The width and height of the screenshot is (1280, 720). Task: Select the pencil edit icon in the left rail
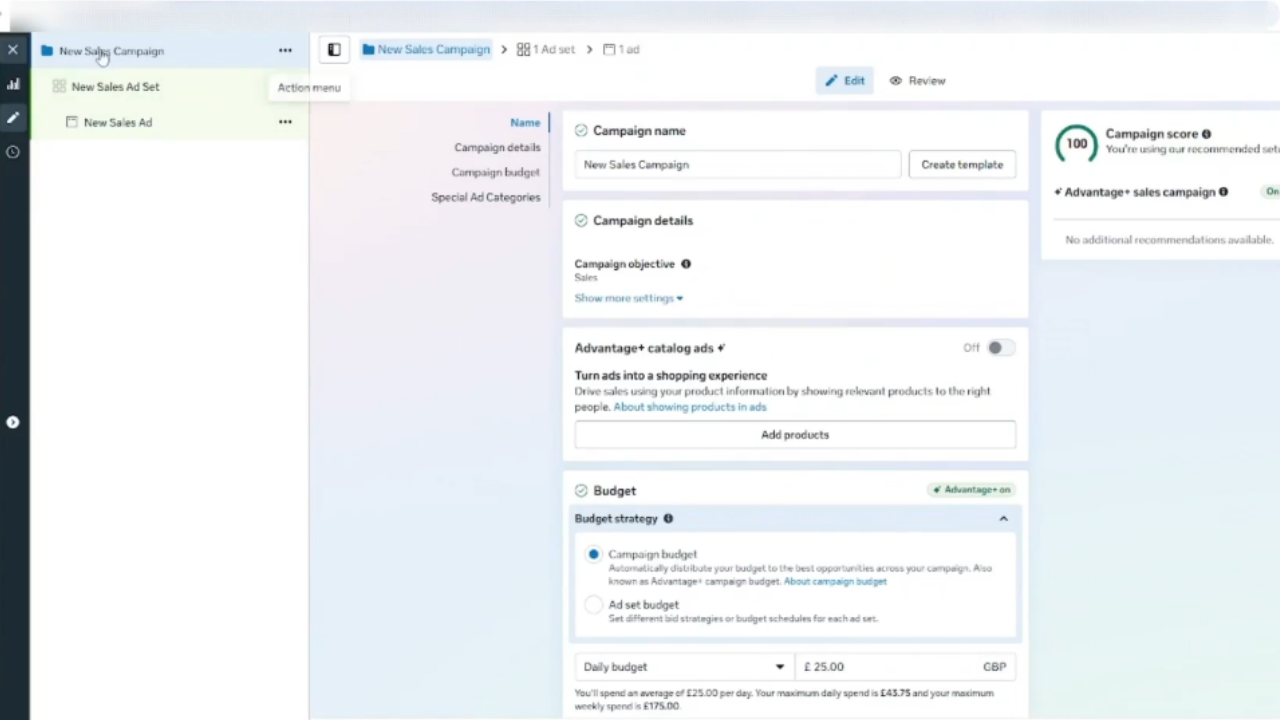[13, 118]
